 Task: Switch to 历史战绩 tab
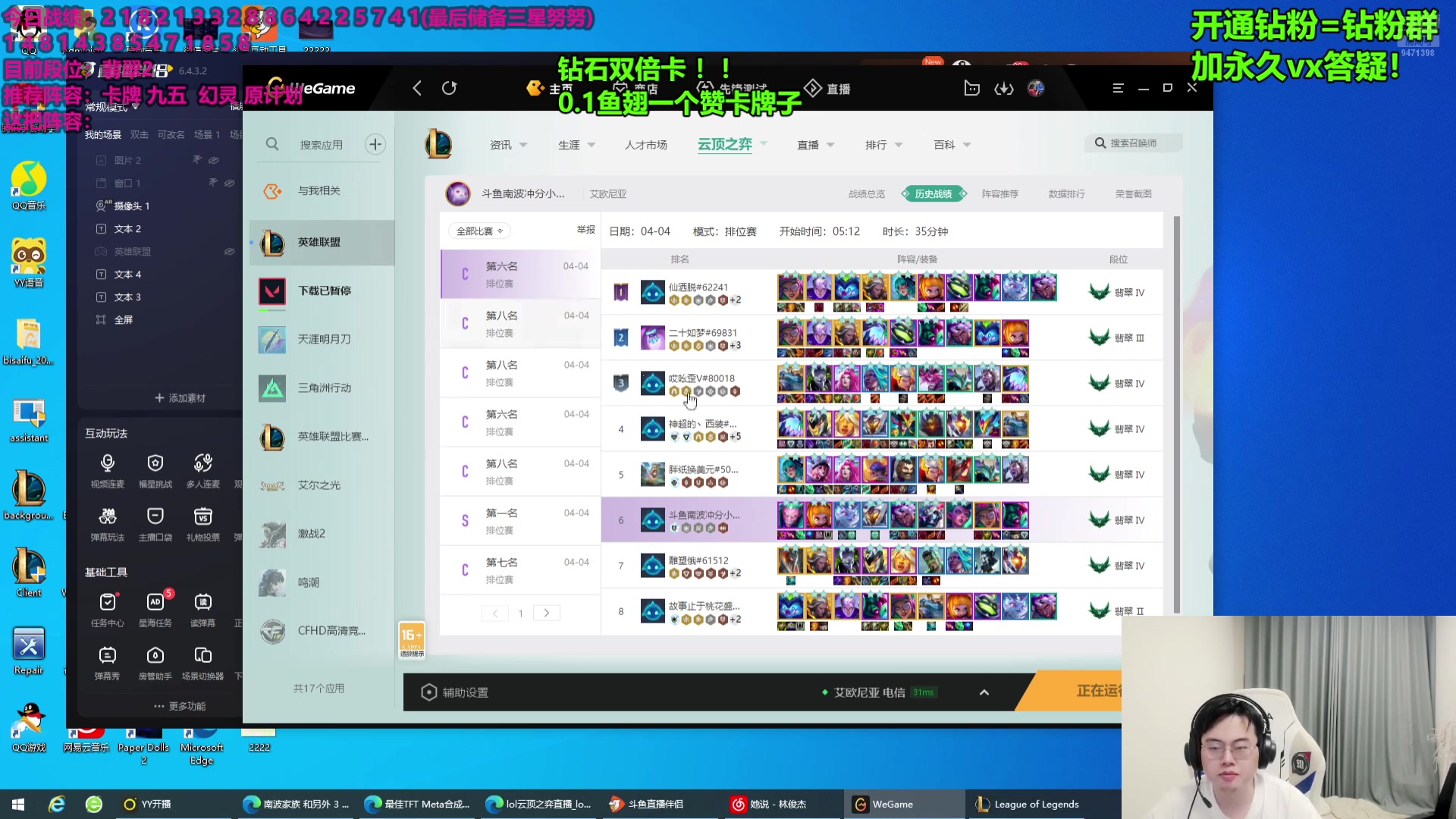pos(934,194)
